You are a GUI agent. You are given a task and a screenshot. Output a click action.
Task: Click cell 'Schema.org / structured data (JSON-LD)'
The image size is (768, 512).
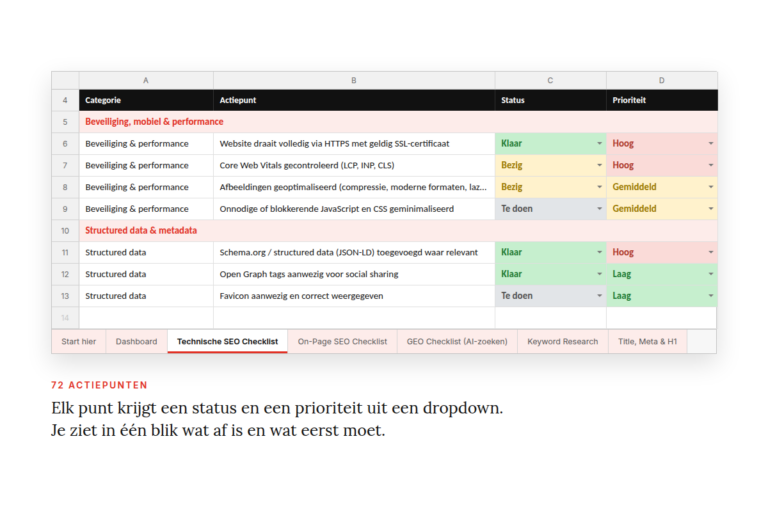pos(354,252)
